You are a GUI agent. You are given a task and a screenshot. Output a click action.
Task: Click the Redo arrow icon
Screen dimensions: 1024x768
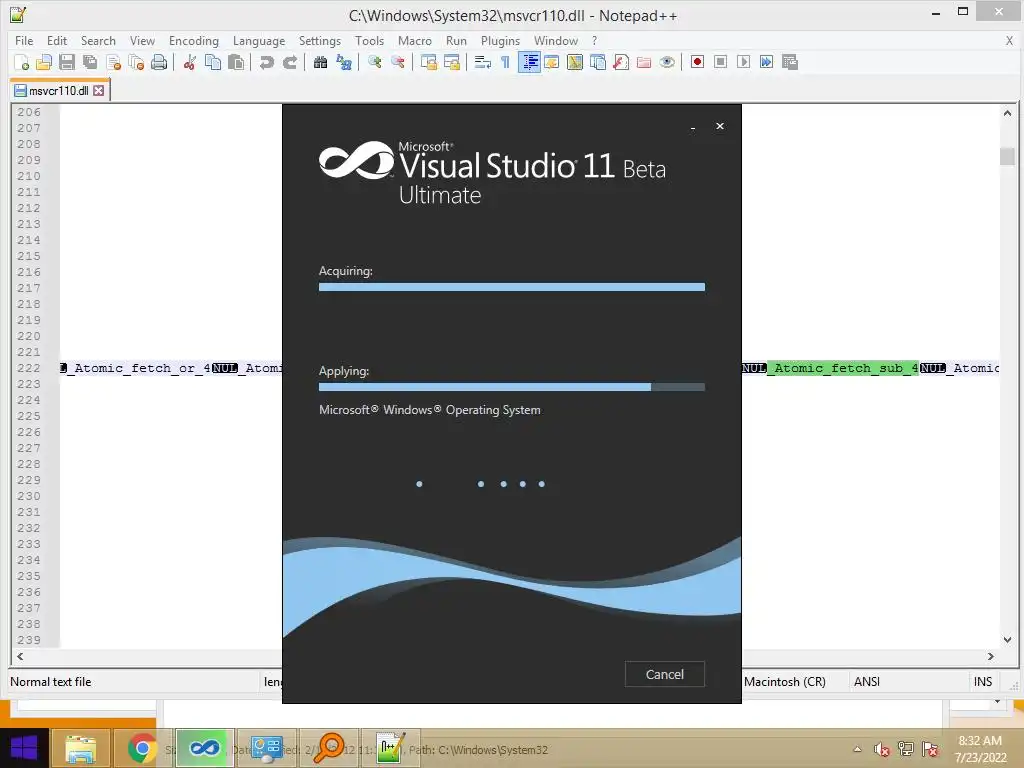click(x=289, y=63)
